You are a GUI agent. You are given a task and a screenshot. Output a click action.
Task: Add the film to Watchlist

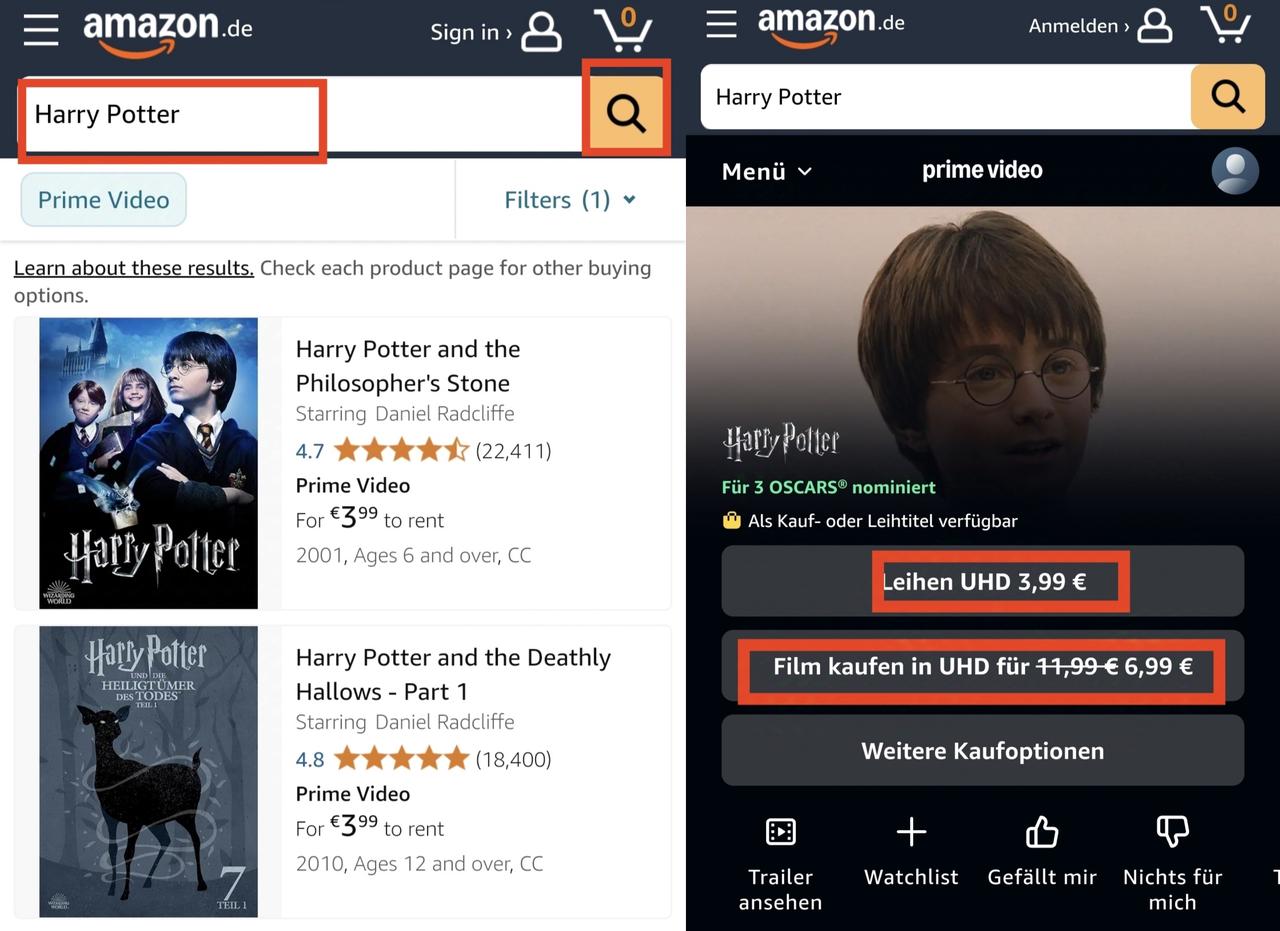click(911, 832)
